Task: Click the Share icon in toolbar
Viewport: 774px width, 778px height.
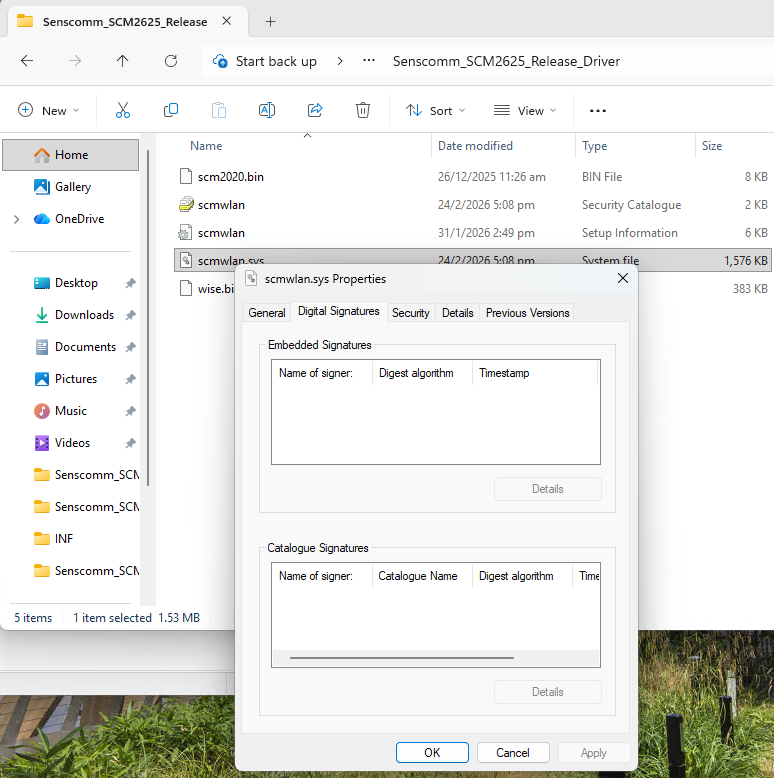Action: (x=315, y=110)
